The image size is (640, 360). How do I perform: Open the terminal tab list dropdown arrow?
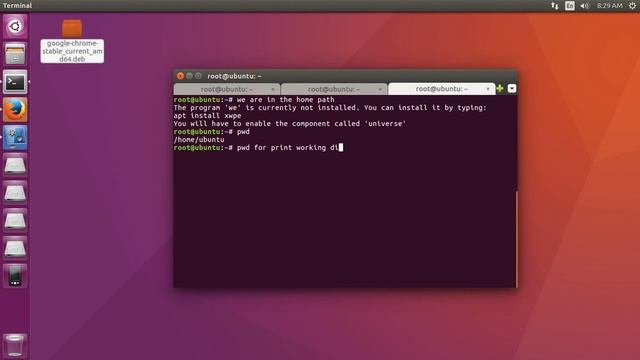(512, 89)
